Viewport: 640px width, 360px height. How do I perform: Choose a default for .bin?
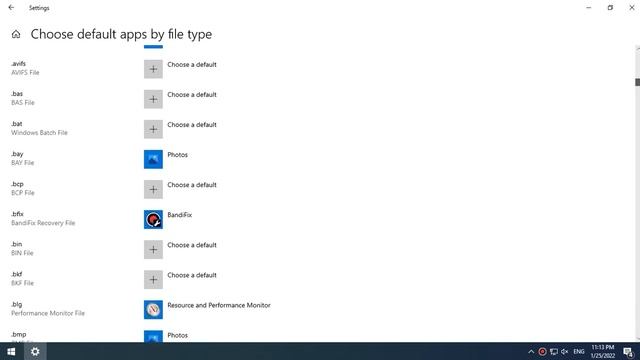click(192, 245)
